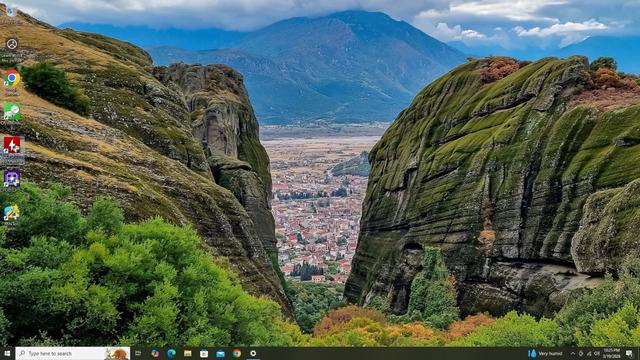640x360 pixels.
Task: Launch Google Chrome from the taskbar
Action: [237, 353]
